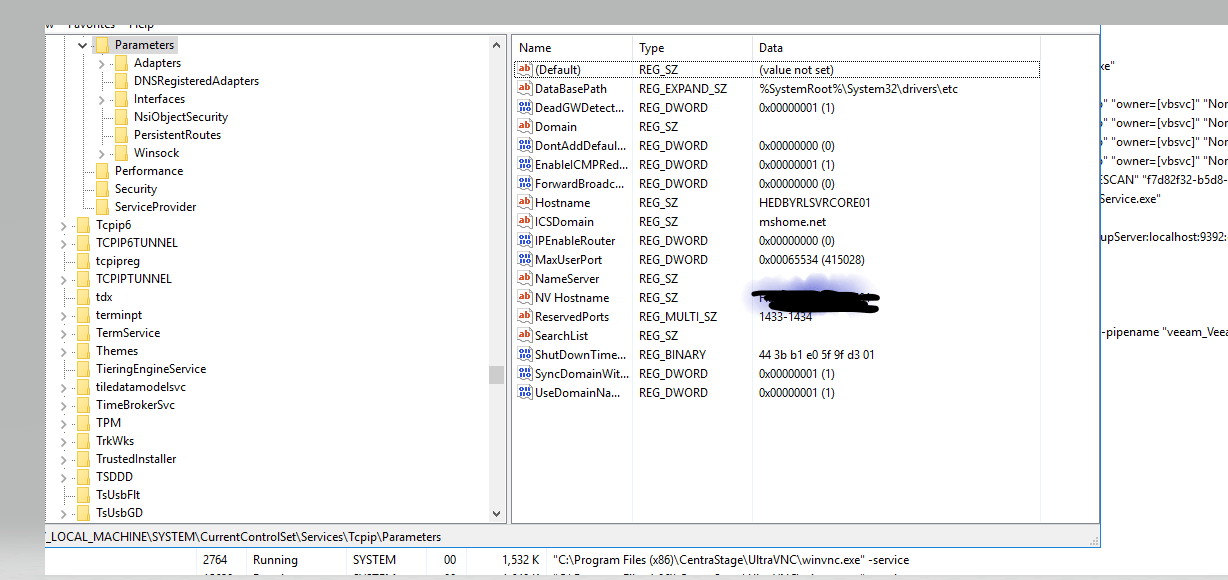This screenshot has width=1228, height=580.
Task: Open the DNSRegisteredAdapters key
Action: 196,81
